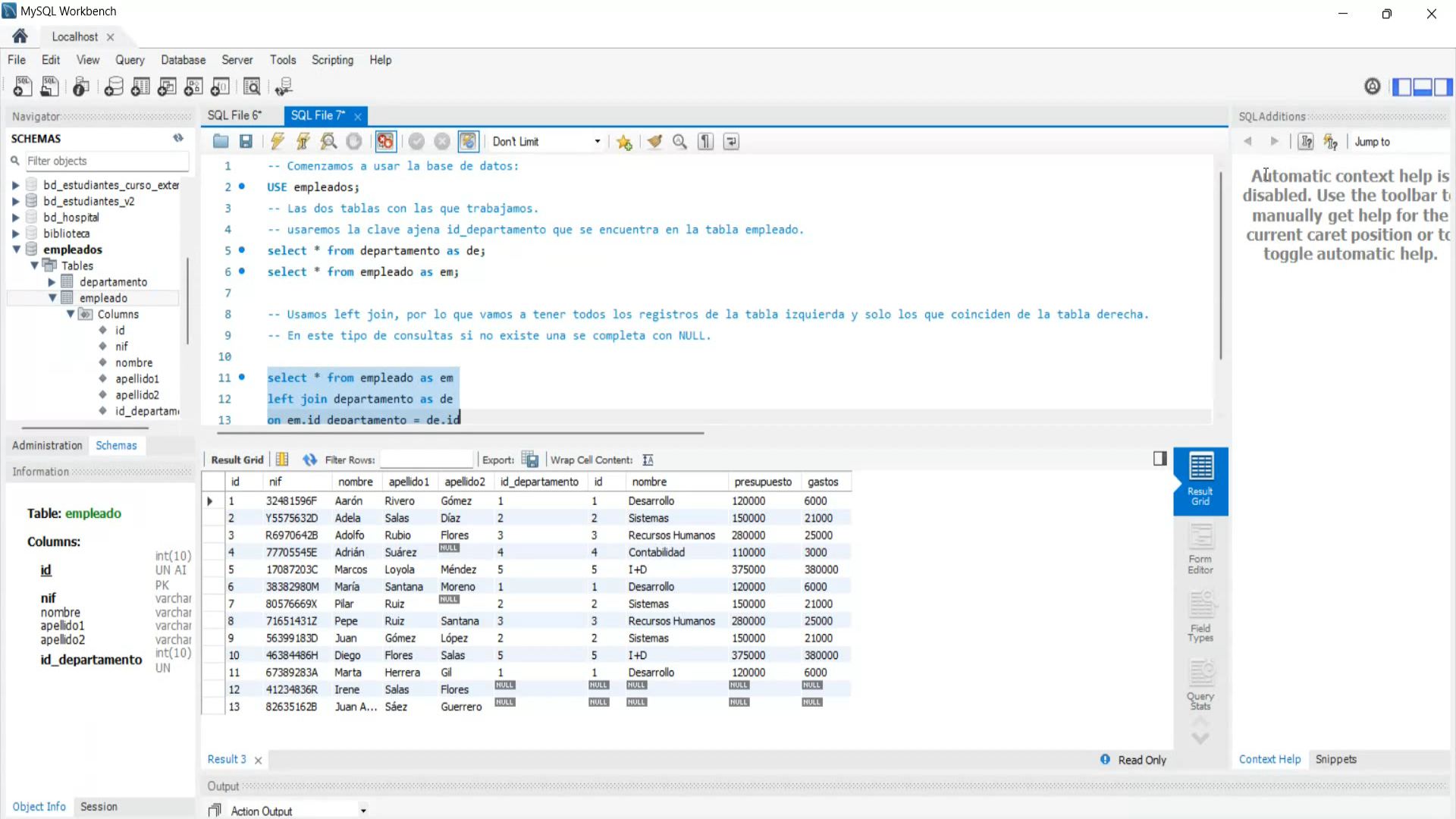This screenshot has width=1456, height=819.
Task: Select the Execute SQL script lightning icon
Action: tap(277, 141)
